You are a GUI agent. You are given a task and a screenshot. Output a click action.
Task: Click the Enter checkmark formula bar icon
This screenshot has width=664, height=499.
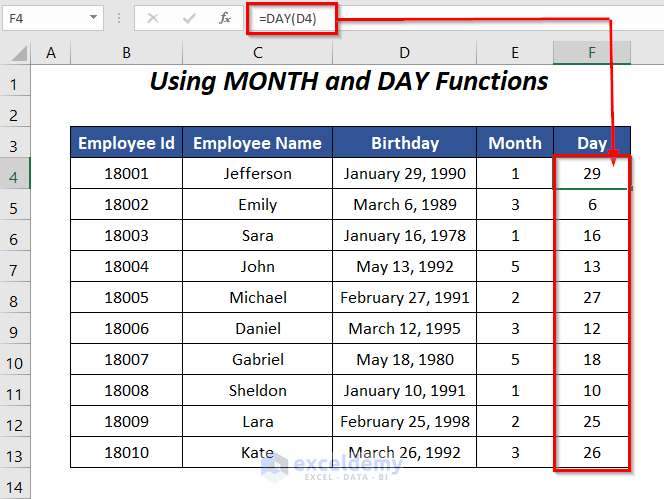click(x=189, y=18)
